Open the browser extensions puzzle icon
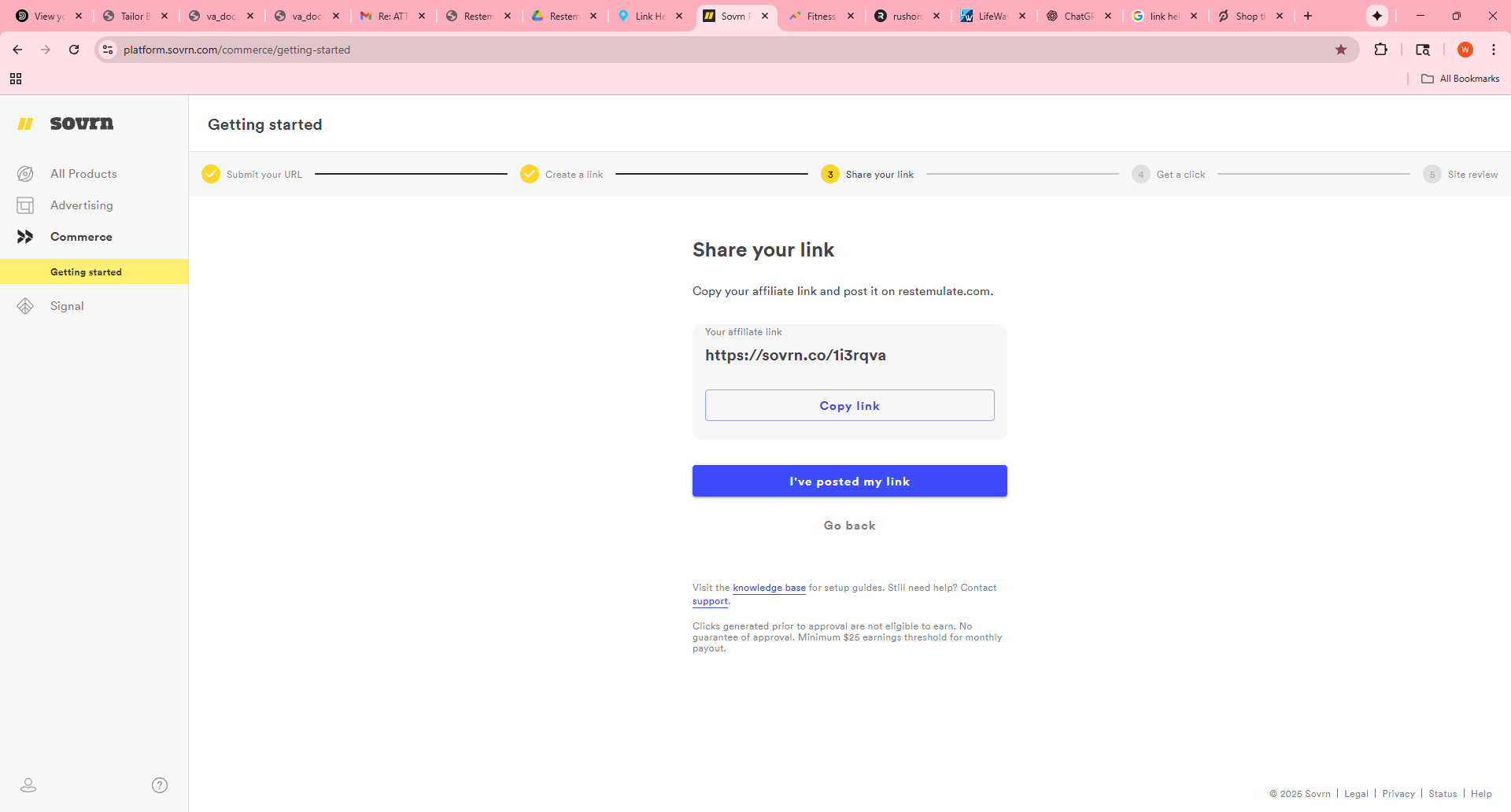 pos(1380,50)
